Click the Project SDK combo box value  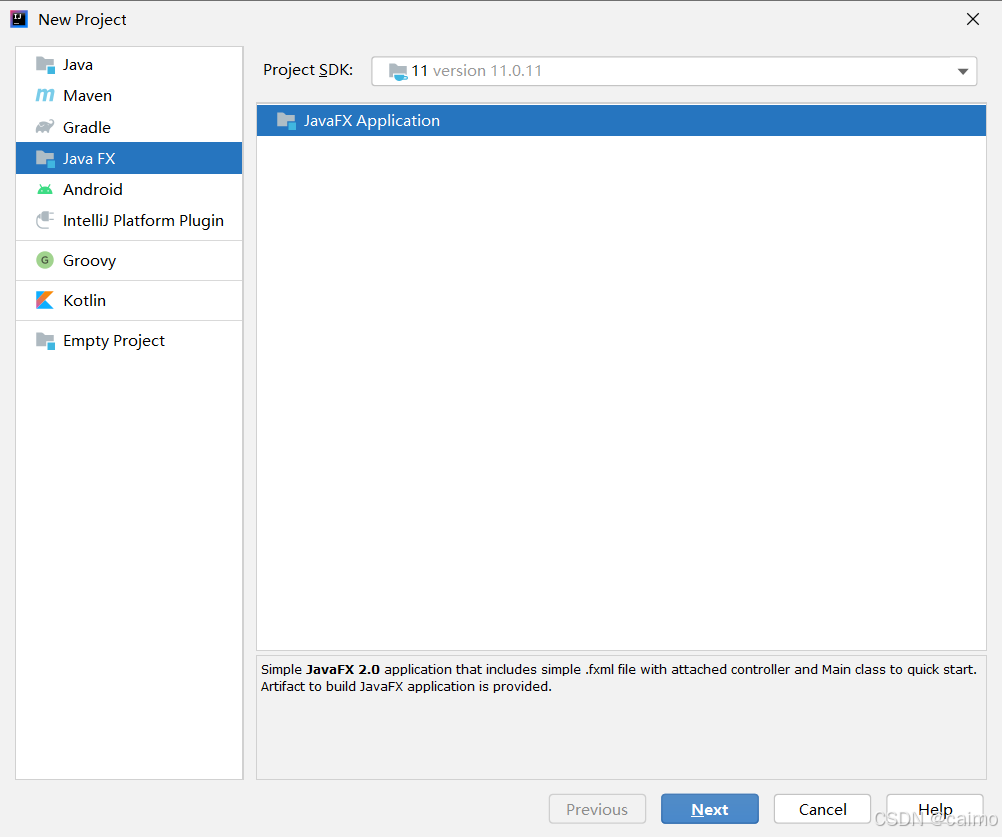(674, 71)
